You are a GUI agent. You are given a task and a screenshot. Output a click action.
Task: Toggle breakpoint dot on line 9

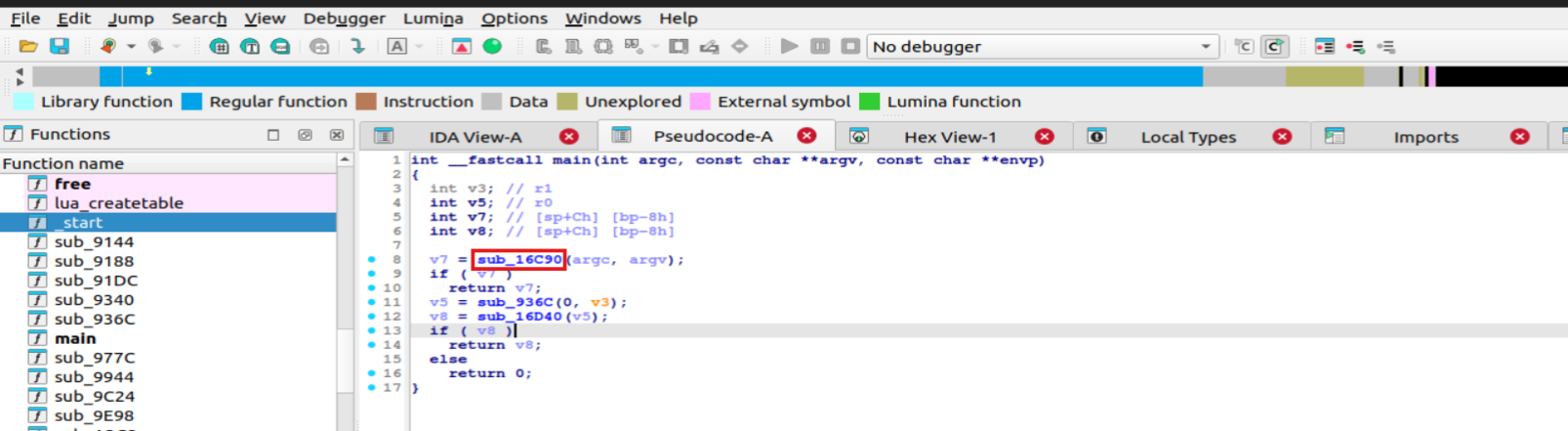[x=372, y=274]
